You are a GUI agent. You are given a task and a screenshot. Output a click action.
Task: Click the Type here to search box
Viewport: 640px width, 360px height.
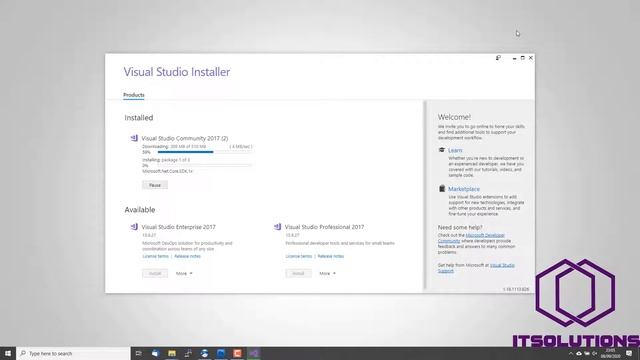(x=73, y=353)
